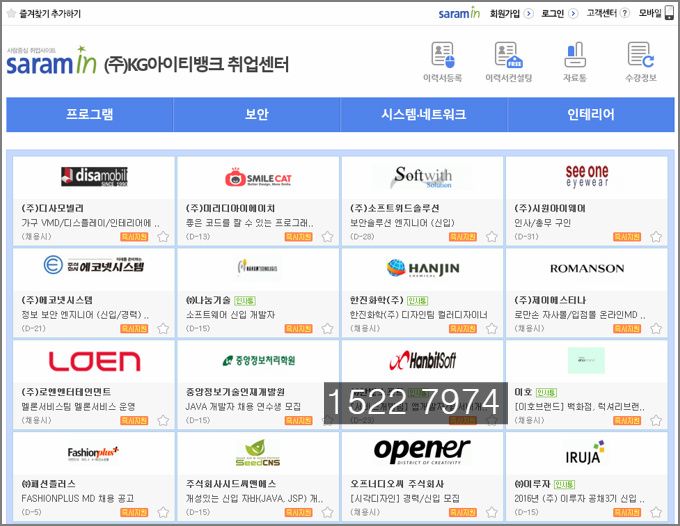Favorite the (주)로엔엔터테인먼트 job with its star

pyautogui.click(x=163, y=421)
